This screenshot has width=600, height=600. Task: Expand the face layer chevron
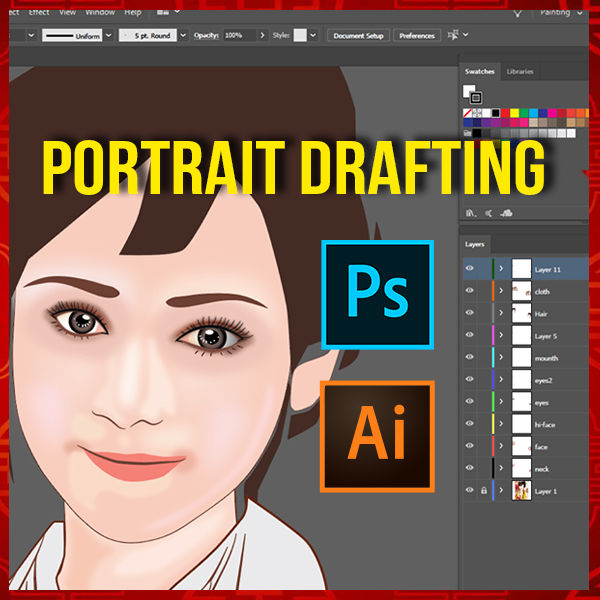click(501, 446)
